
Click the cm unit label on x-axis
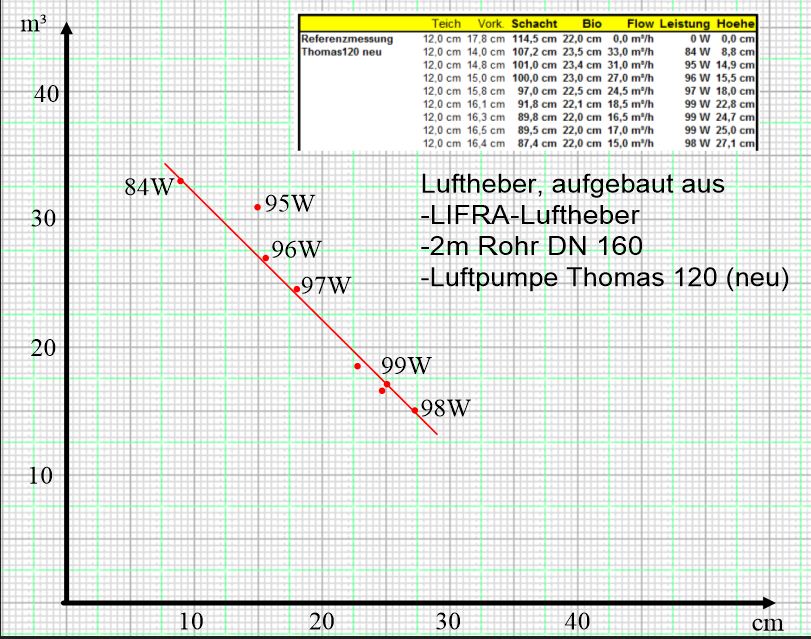tap(766, 624)
